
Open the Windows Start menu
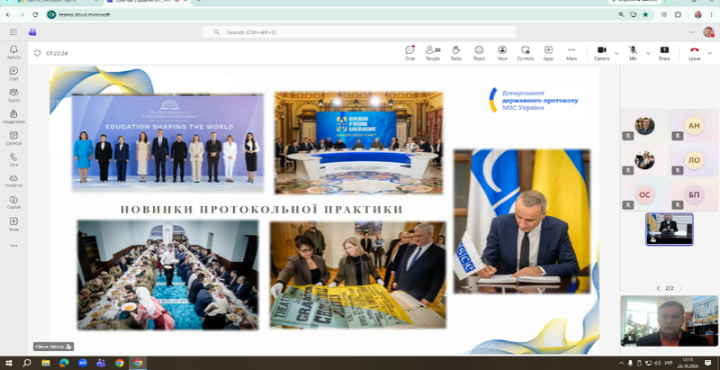coord(8,363)
